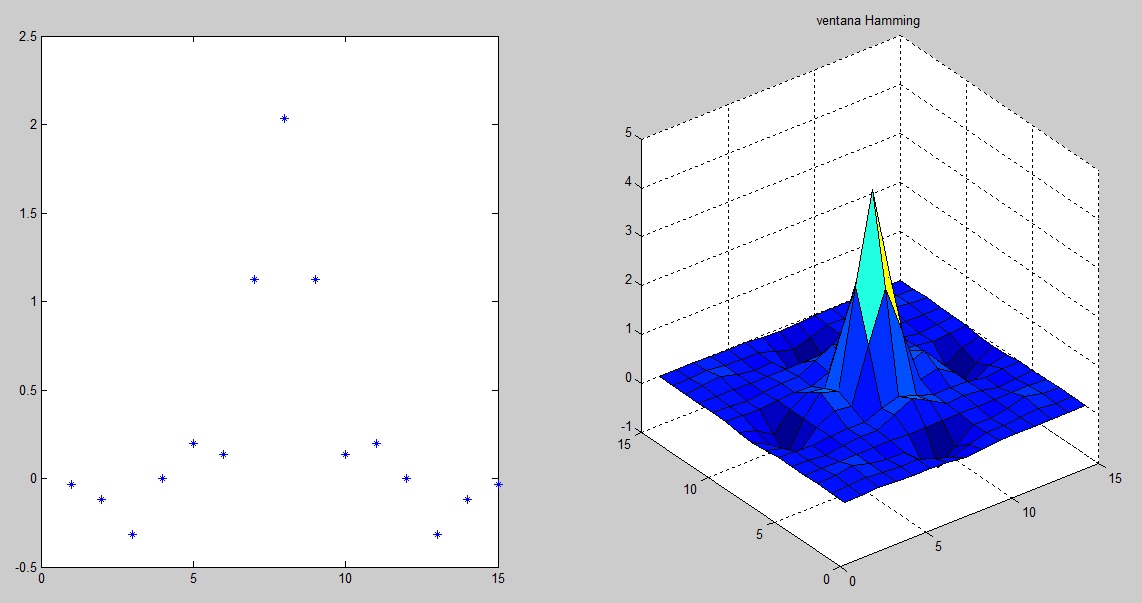1142x603 pixels.
Task: Select the data marker at x=11
Action: (x=376, y=443)
